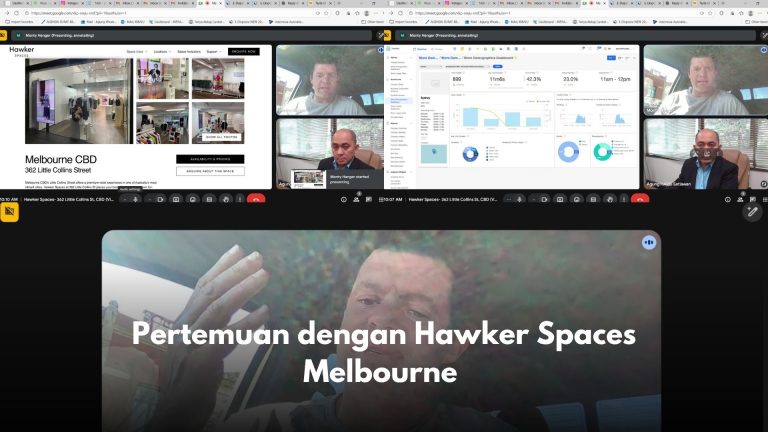Bookmark page with star icon, left browser
The image size is (768, 432).
tap(326, 13)
